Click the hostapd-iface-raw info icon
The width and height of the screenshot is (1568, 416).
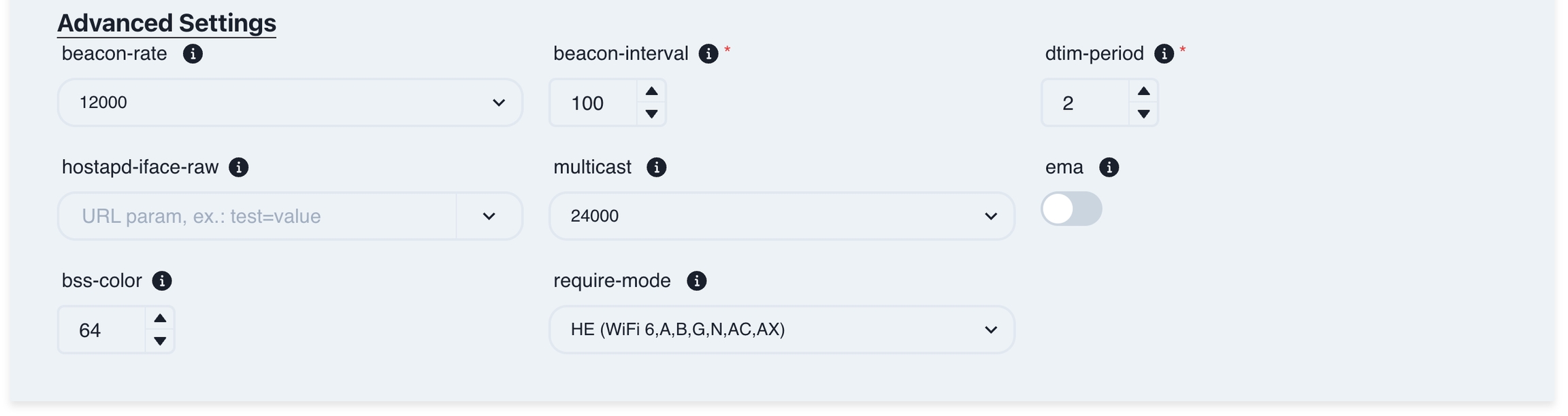tap(239, 167)
